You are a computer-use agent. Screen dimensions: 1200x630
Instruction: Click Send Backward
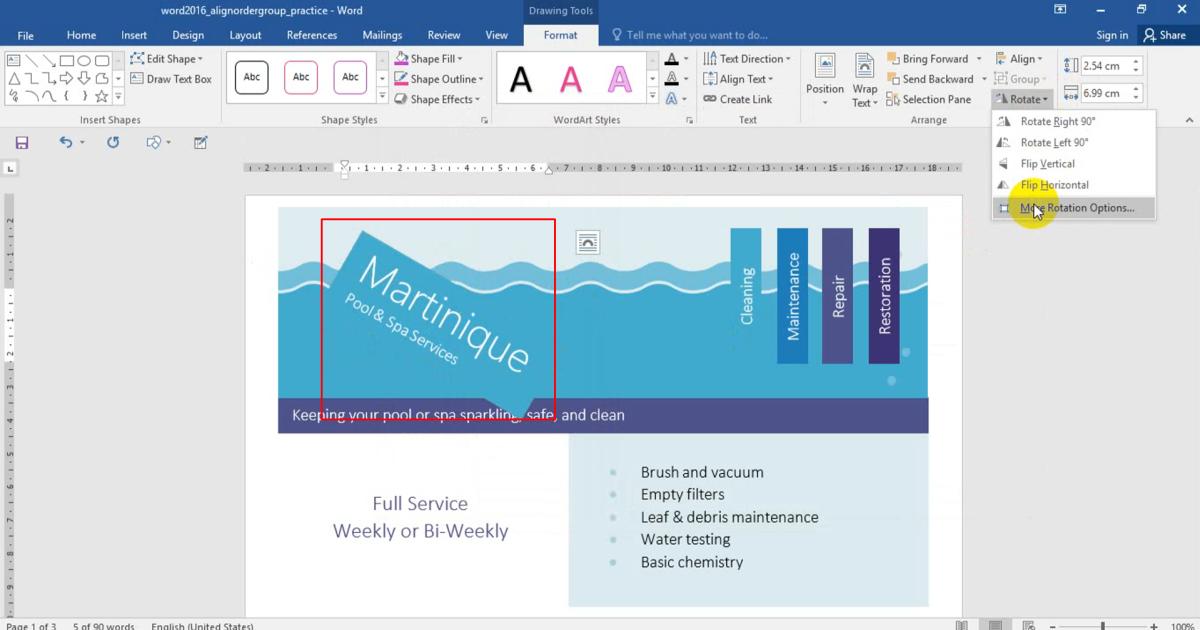point(929,79)
